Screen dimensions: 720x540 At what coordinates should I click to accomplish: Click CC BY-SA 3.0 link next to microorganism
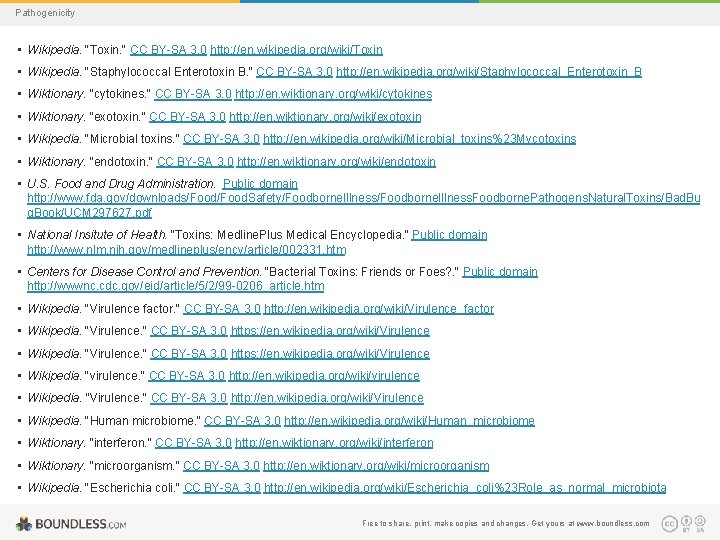coord(221,466)
